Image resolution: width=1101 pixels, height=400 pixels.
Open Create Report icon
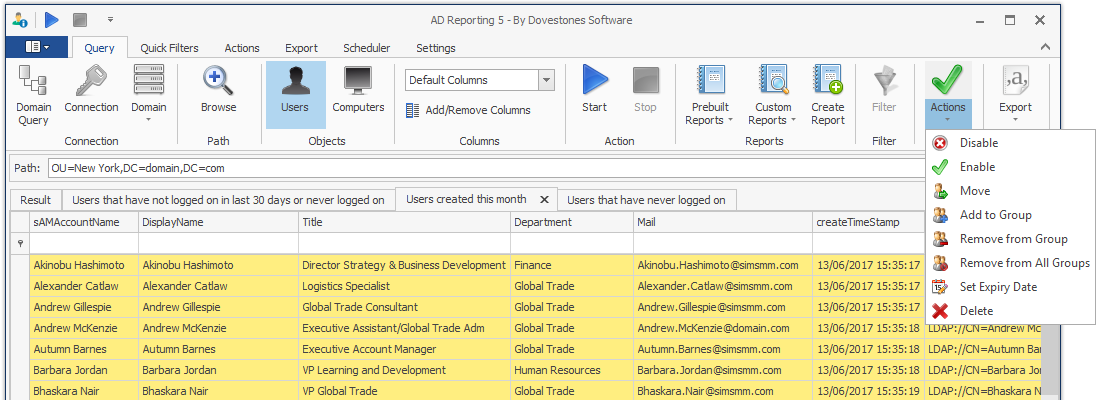(827, 83)
